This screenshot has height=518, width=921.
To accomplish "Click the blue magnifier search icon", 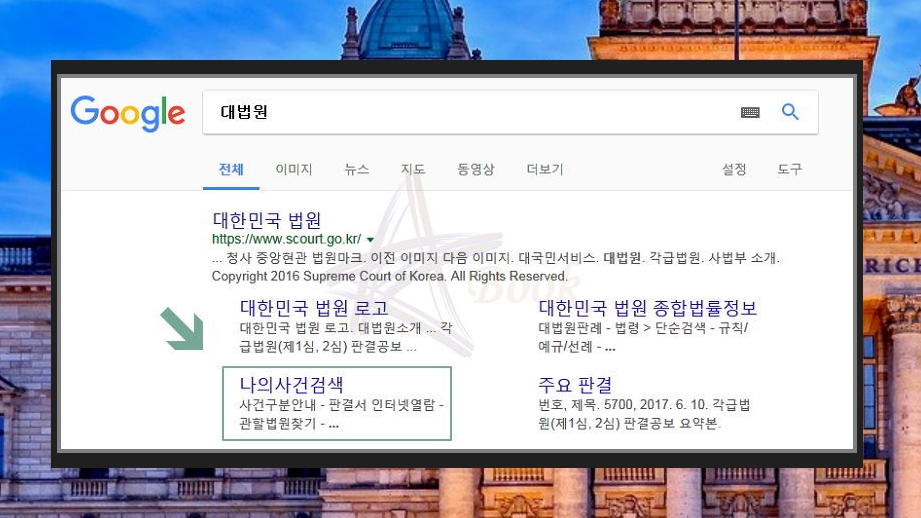I will [x=790, y=112].
